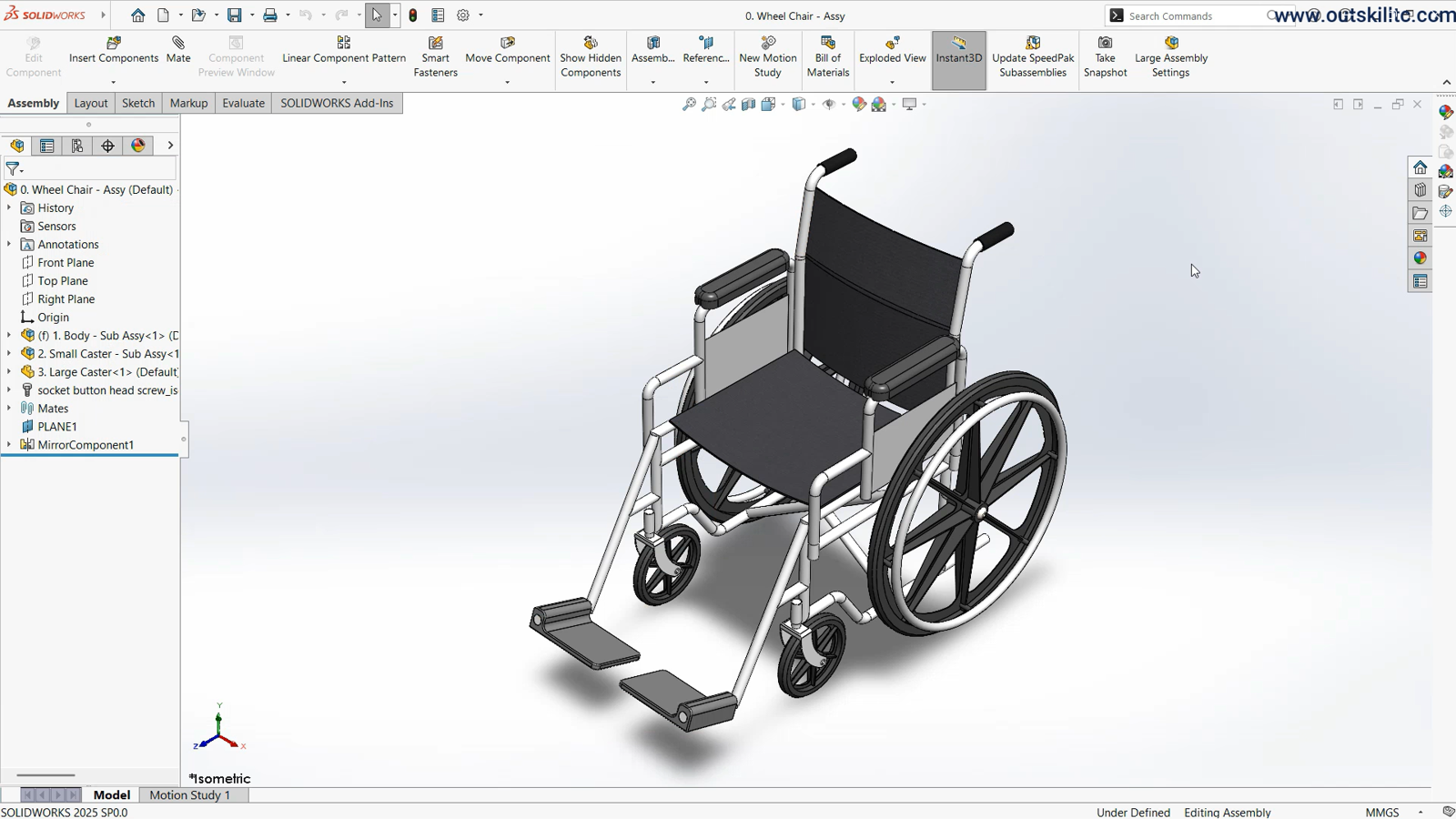Select PLANE1 in feature tree
This screenshot has height=819, width=1456.
tap(56, 426)
